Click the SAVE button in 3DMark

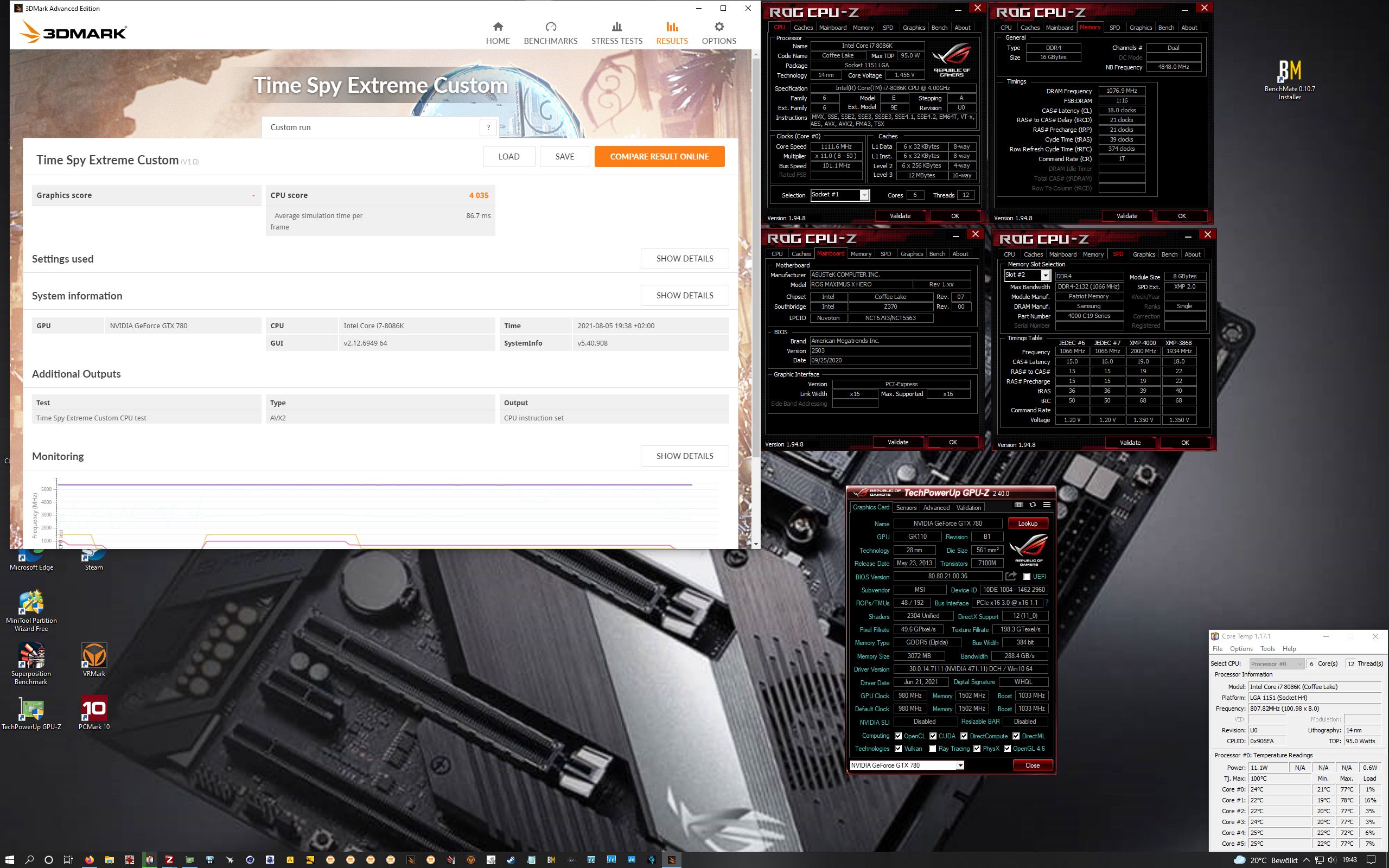(565, 157)
